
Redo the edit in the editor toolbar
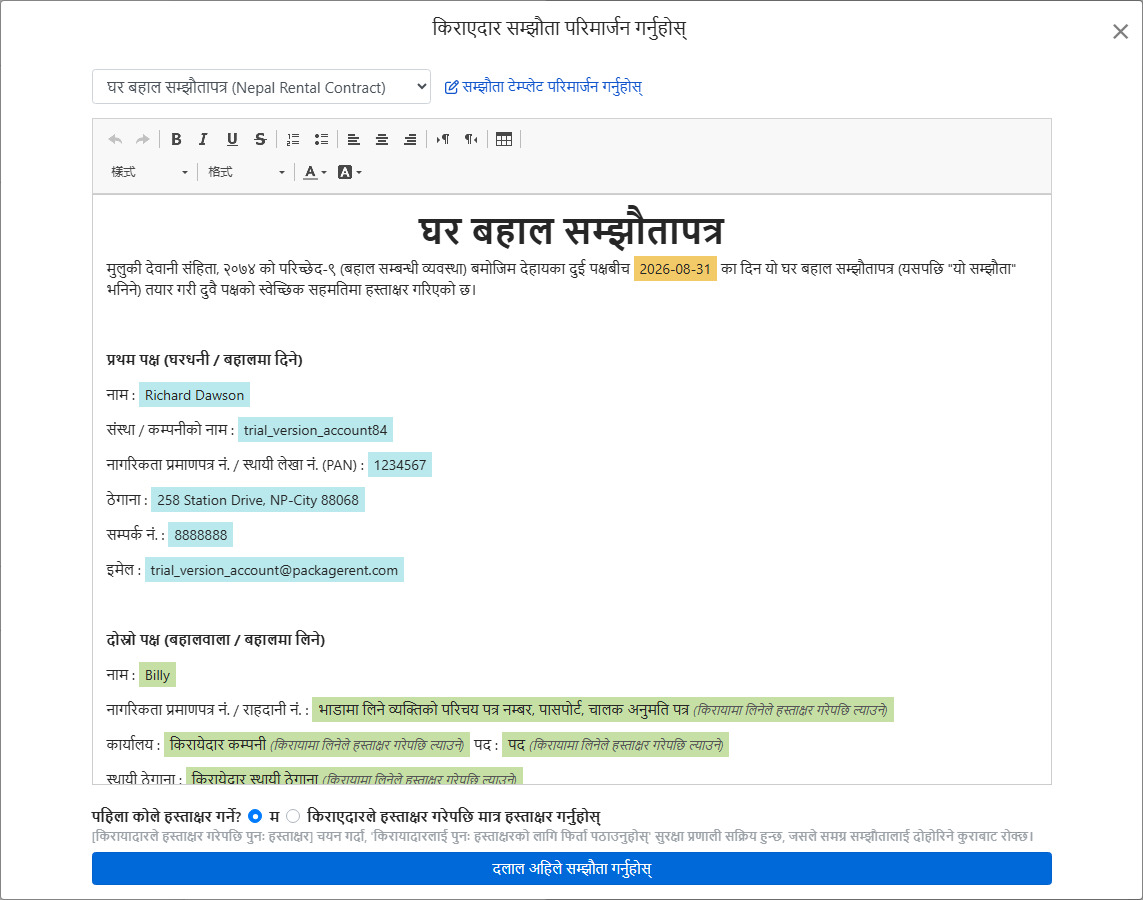tap(143, 139)
